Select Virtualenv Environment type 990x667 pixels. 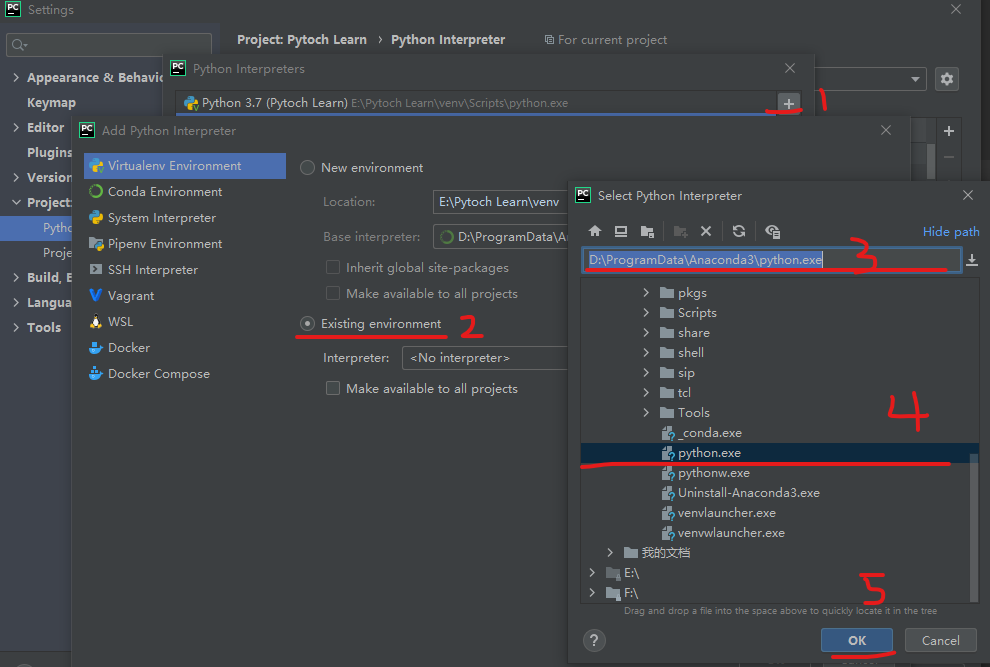[184, 165]
